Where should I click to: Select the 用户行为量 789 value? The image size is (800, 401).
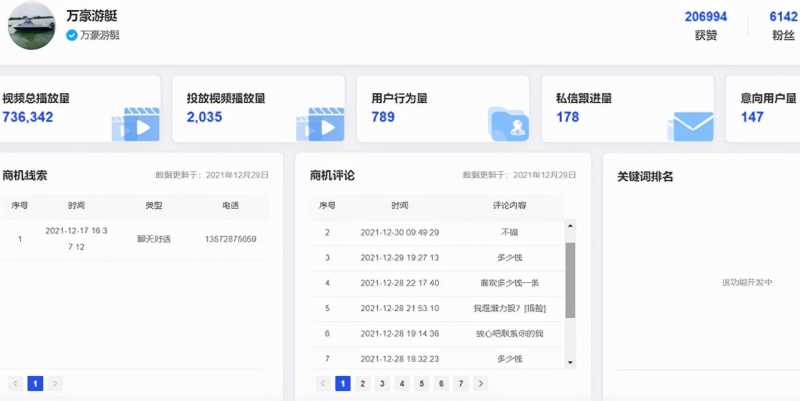383,117
